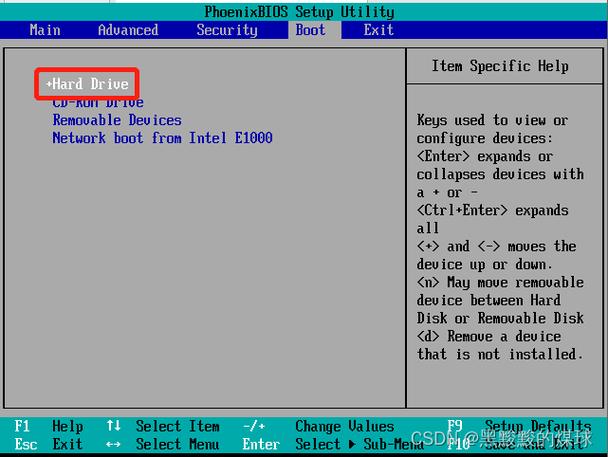Click 'Keys used to view or' help text
The width and height of the screenshot is (608, 457).
(x=492, y=121)
